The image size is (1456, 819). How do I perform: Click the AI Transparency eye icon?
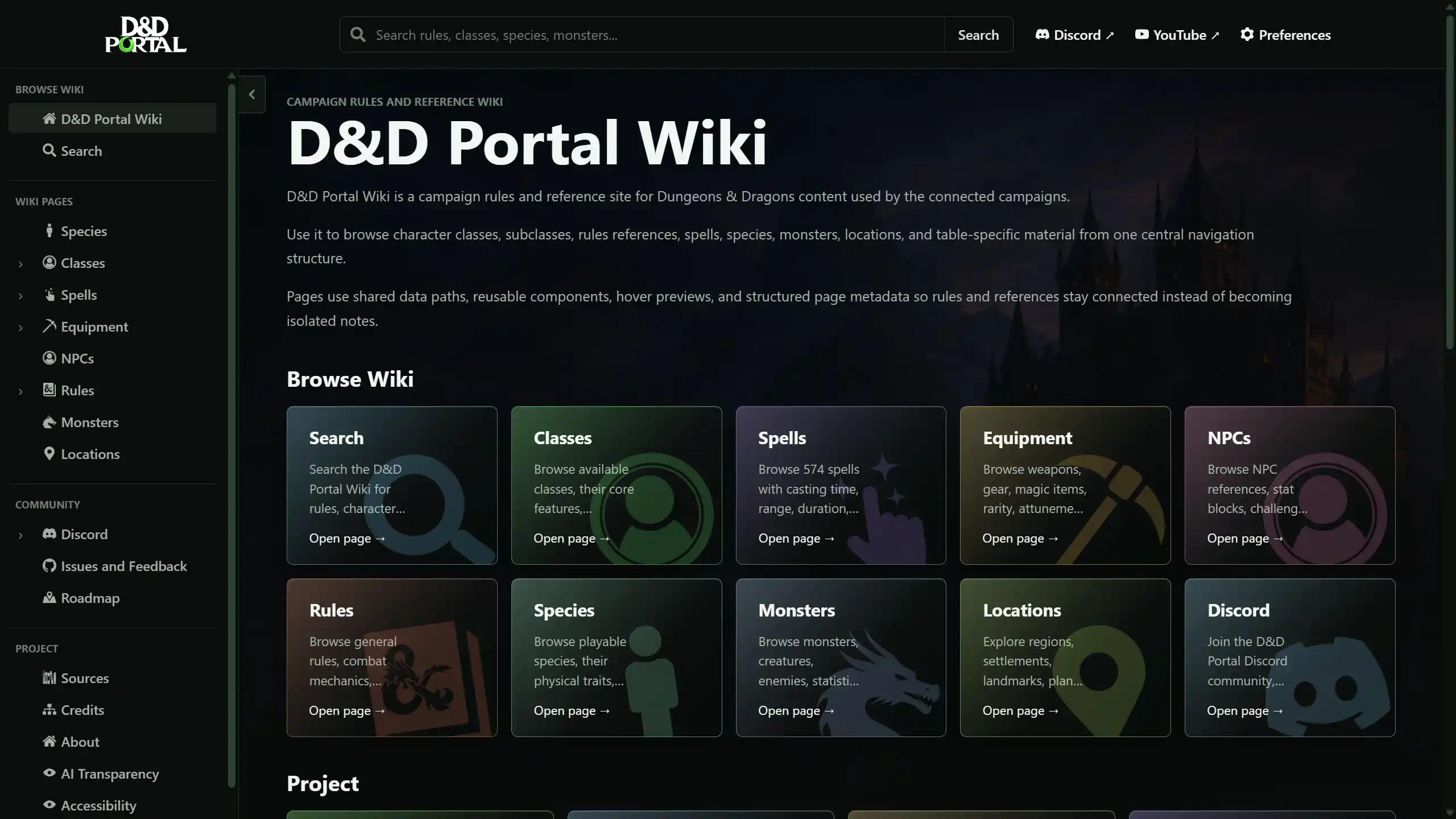(x=49, y=773)
